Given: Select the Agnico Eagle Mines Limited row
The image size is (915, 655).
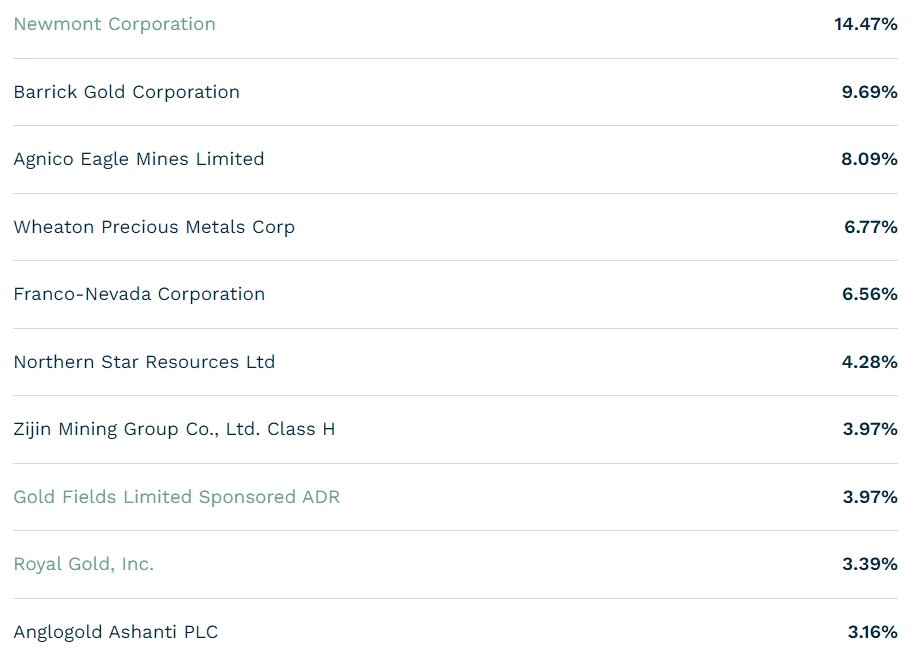Looking at the screenshot, I should pos(455,159).
